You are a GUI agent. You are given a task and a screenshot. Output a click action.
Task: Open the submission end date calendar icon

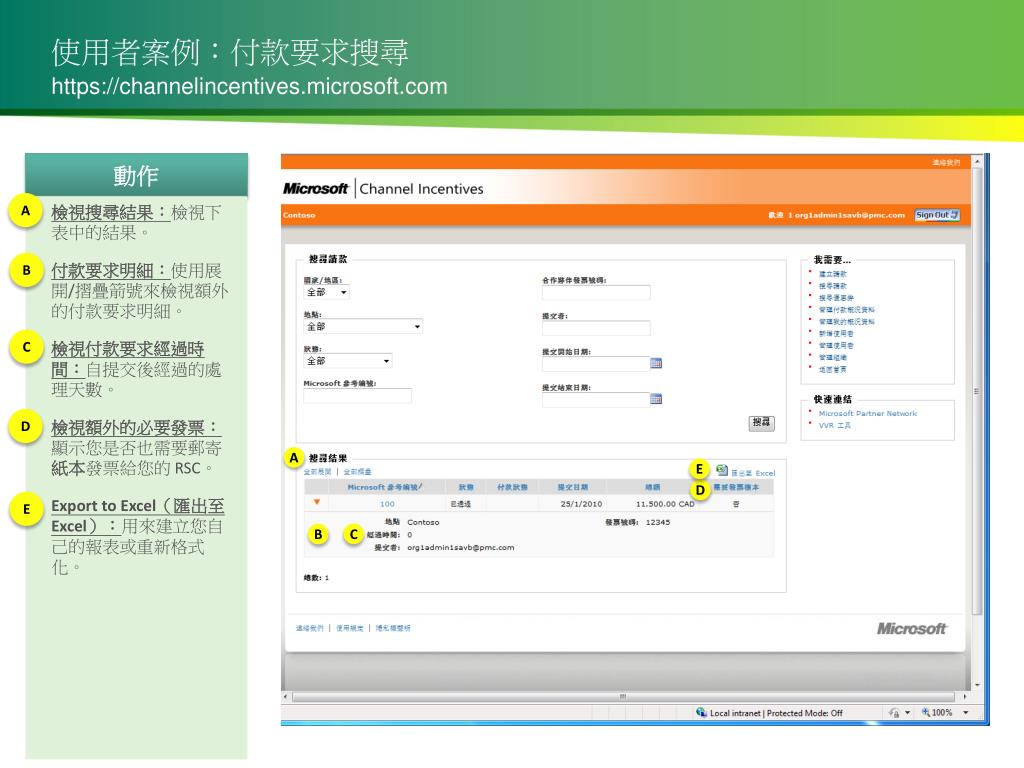point(656,399)
